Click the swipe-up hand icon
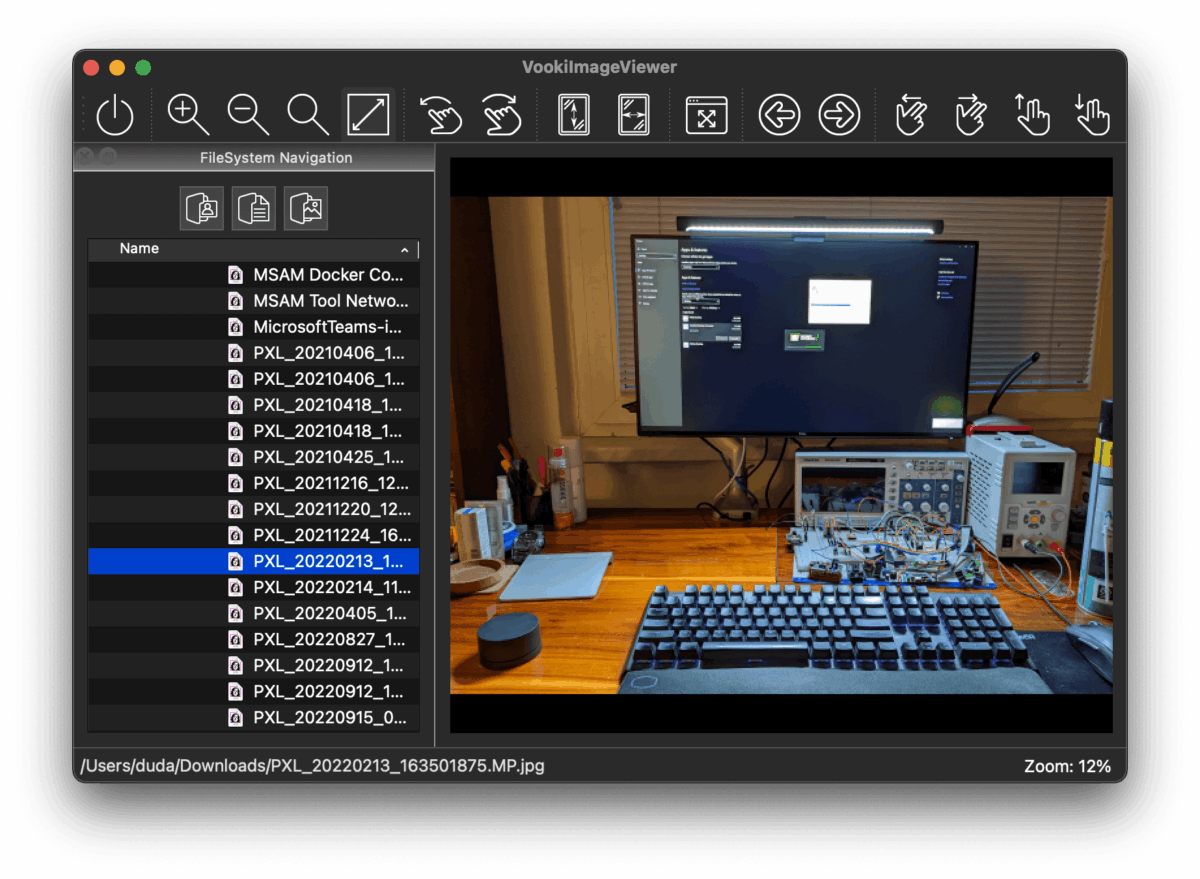The width and height of the screenshot is (1200, 879). pos(1032,114)
